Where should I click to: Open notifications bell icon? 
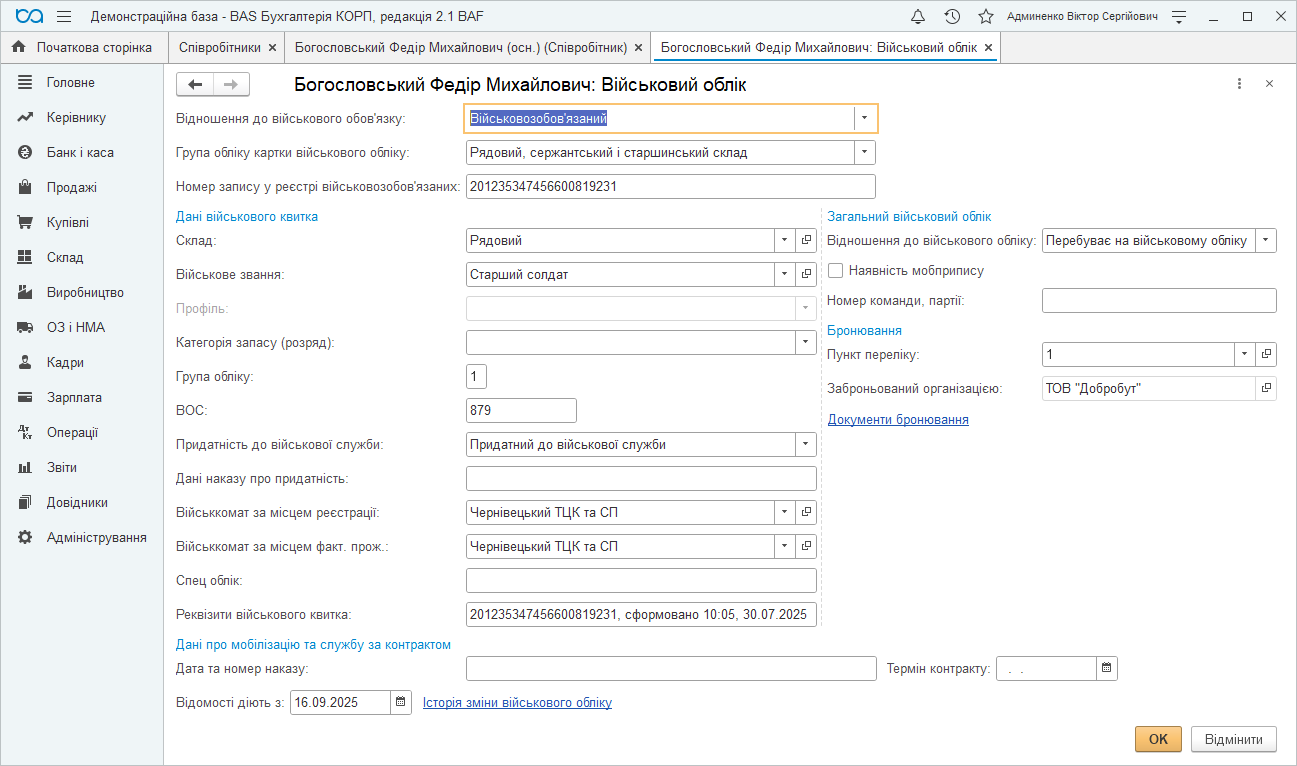pos(918,17)
